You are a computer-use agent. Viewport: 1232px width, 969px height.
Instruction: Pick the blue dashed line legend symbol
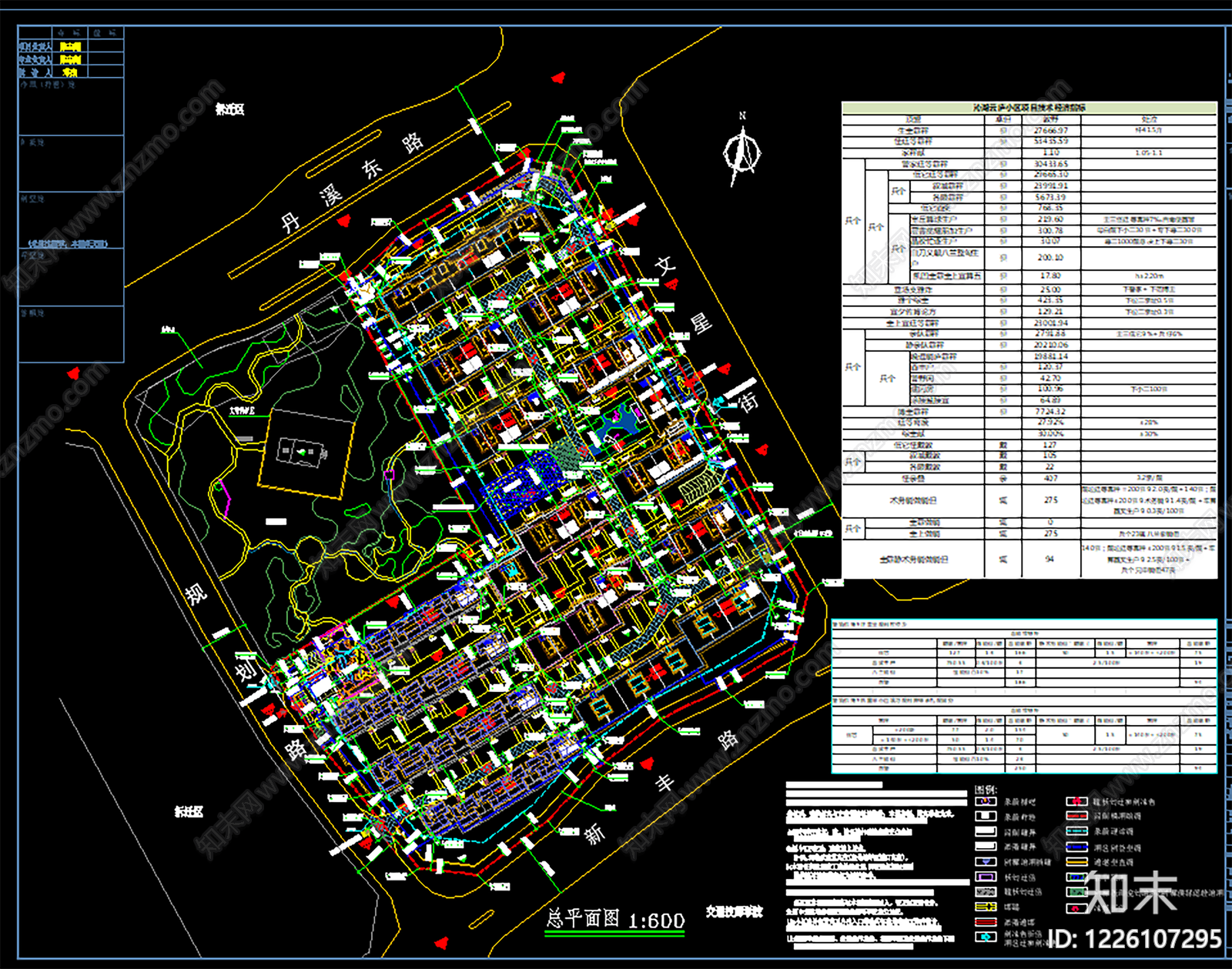tap(1076, 847)
